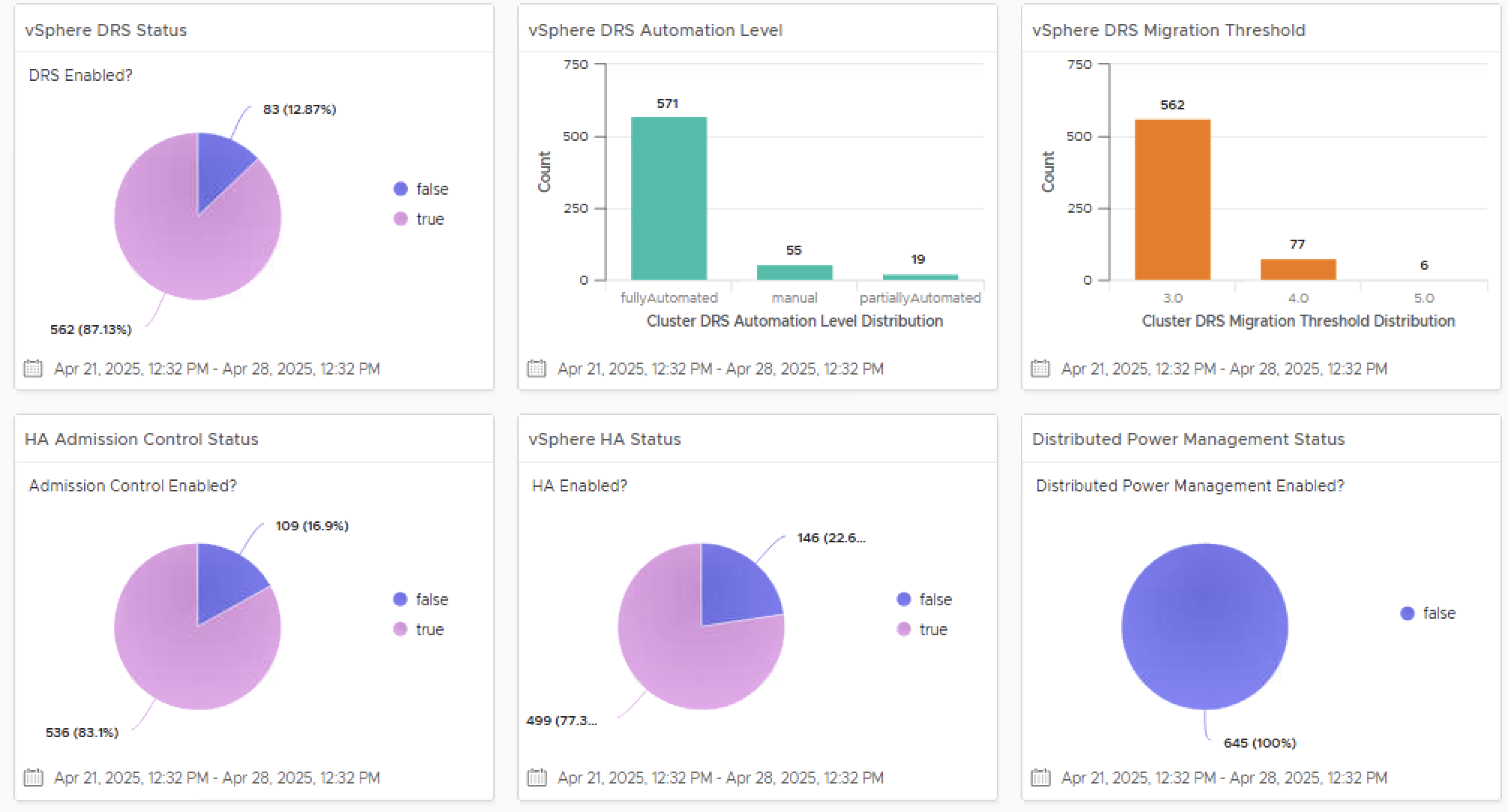Click calendar icon in DRS Migration Threshold panel
Viewport: 1508px width, 812px height.
coord(1040,369)
